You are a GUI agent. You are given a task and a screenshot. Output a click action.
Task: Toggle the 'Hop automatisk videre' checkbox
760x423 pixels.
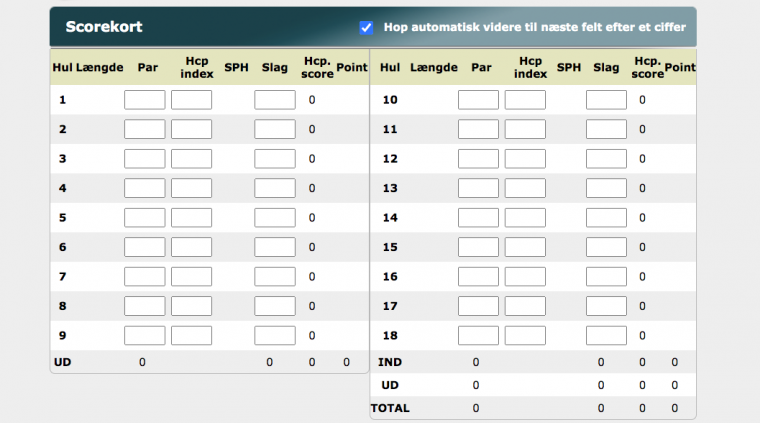(366, 28)
